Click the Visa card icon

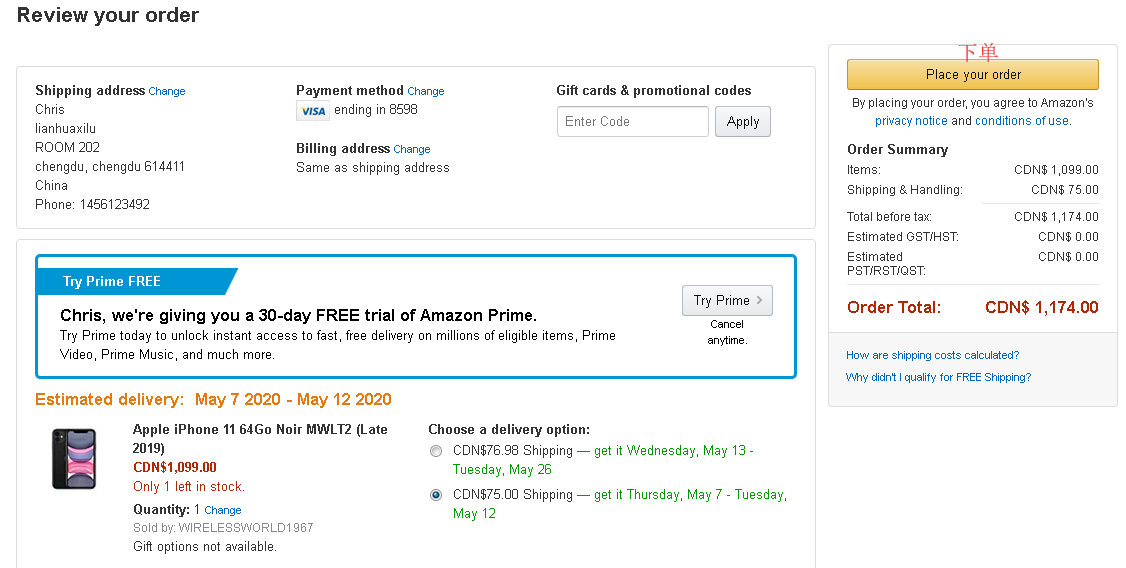point(313,111)
